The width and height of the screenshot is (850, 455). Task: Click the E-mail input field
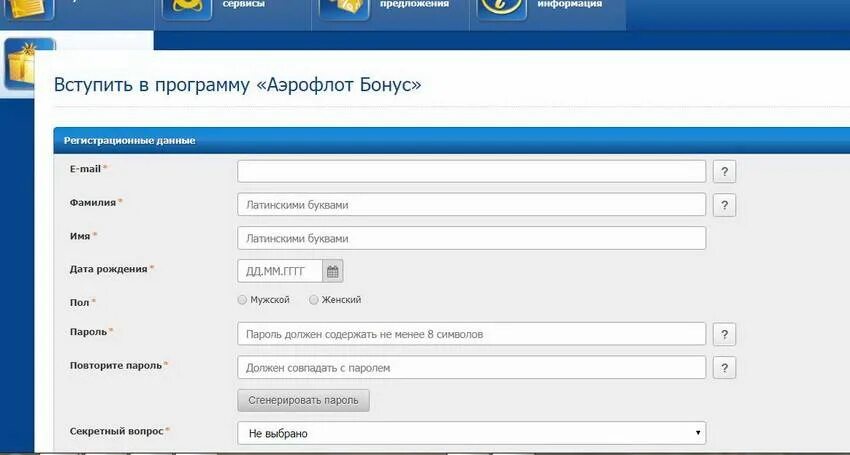[472, 171]
